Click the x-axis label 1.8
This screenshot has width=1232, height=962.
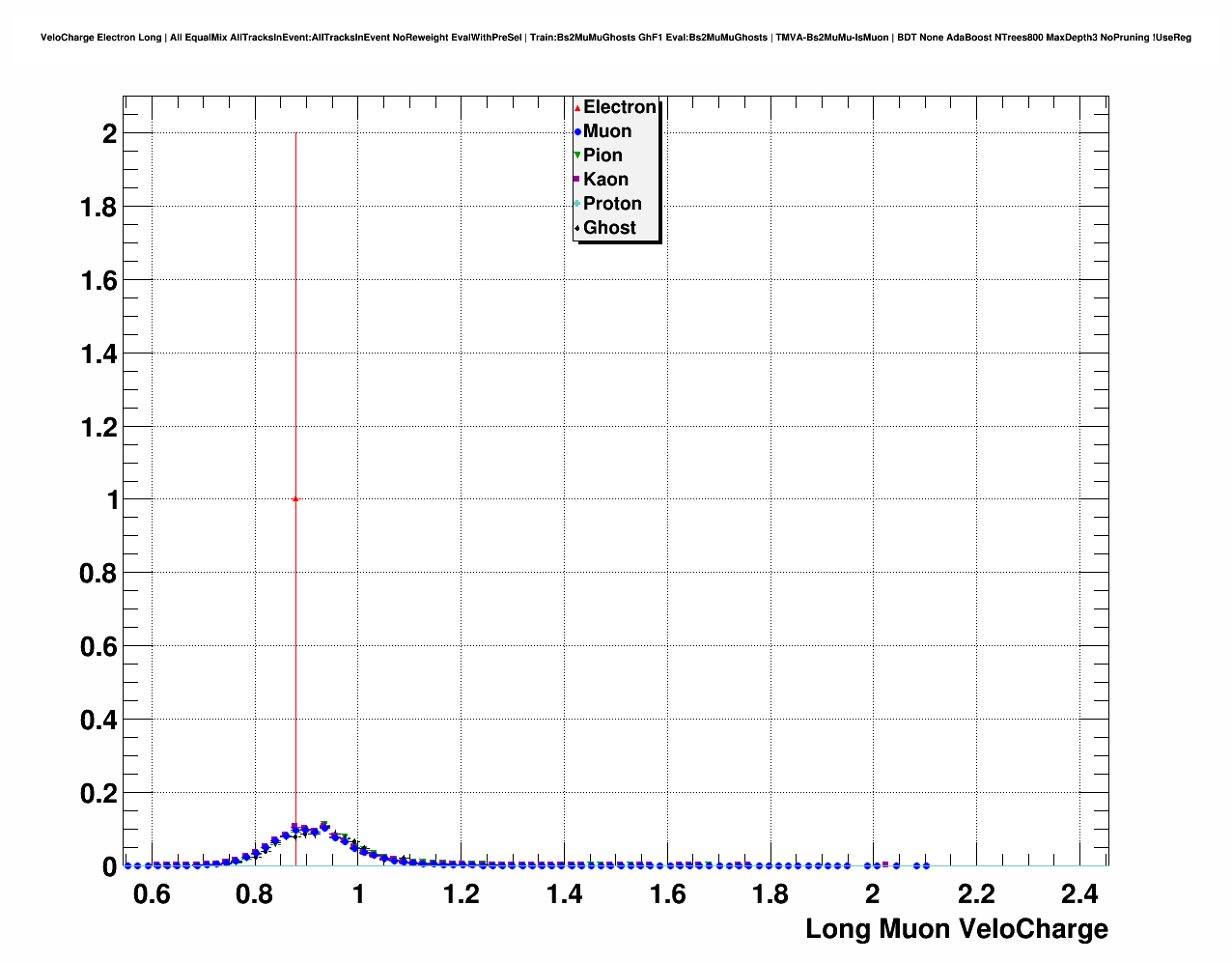770,894
